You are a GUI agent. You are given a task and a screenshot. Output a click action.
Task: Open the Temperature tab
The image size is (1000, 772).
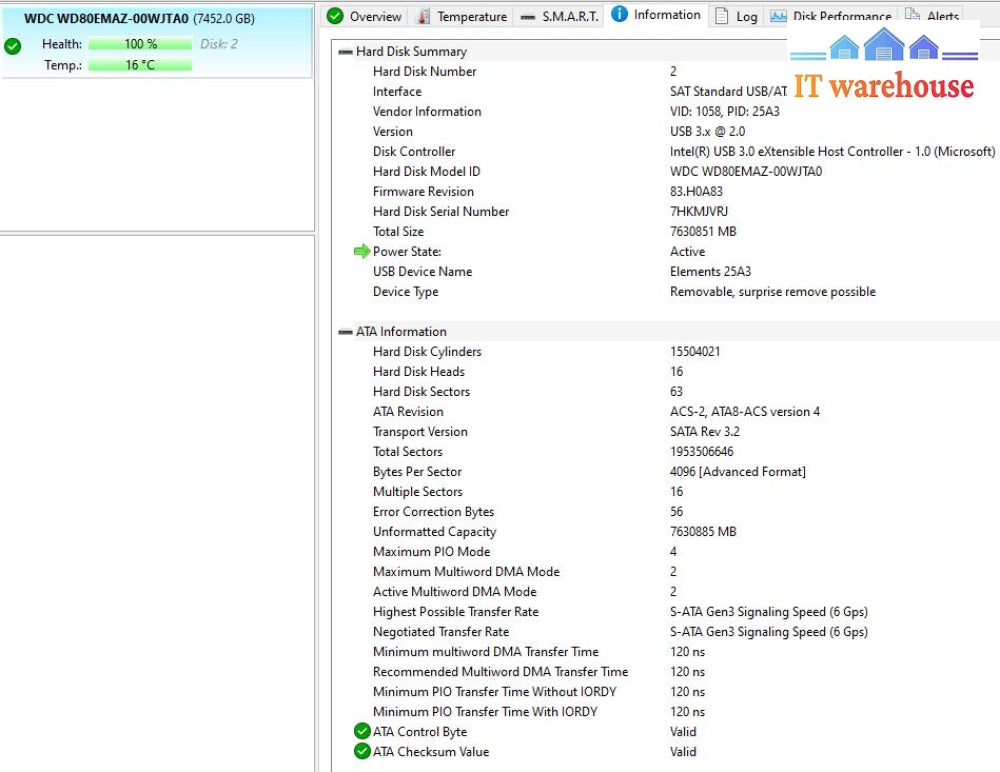tap(471, 16)
